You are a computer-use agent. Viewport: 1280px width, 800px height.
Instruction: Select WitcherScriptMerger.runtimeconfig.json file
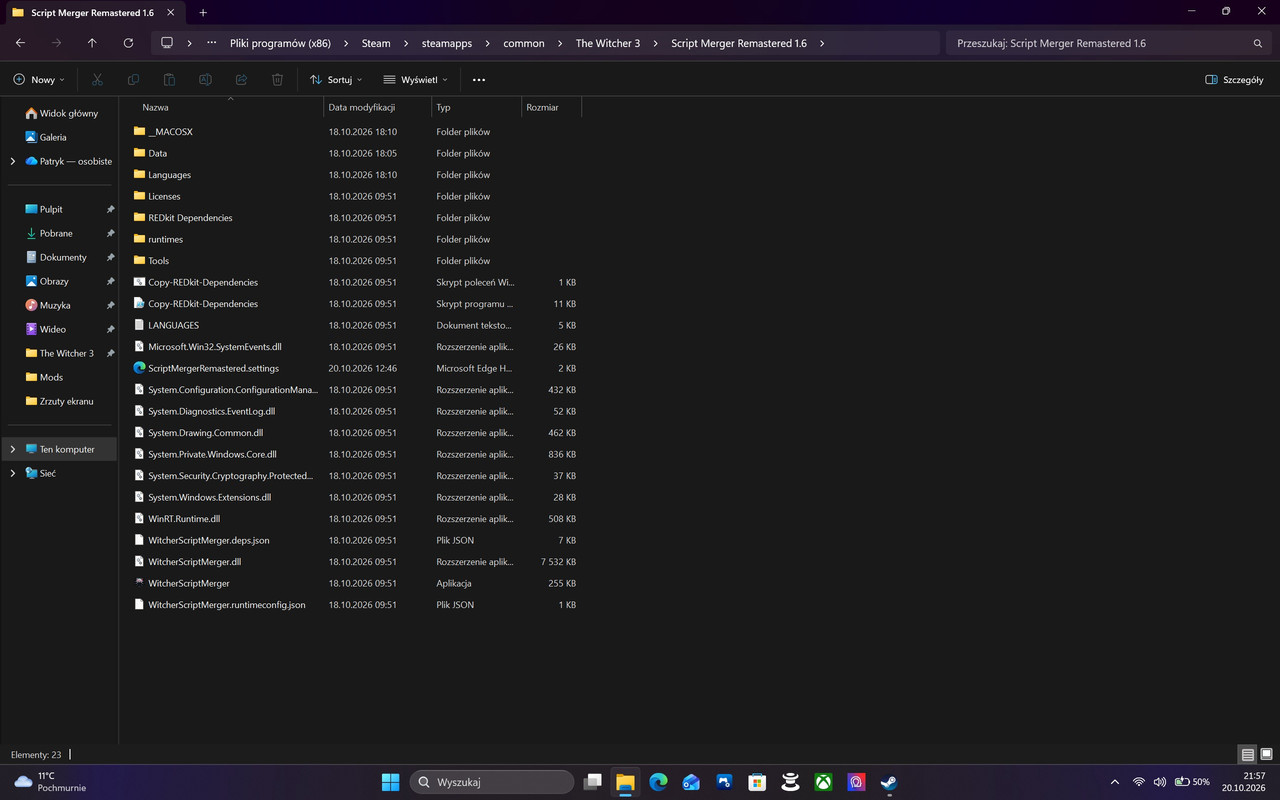click(x=226, y=605)
